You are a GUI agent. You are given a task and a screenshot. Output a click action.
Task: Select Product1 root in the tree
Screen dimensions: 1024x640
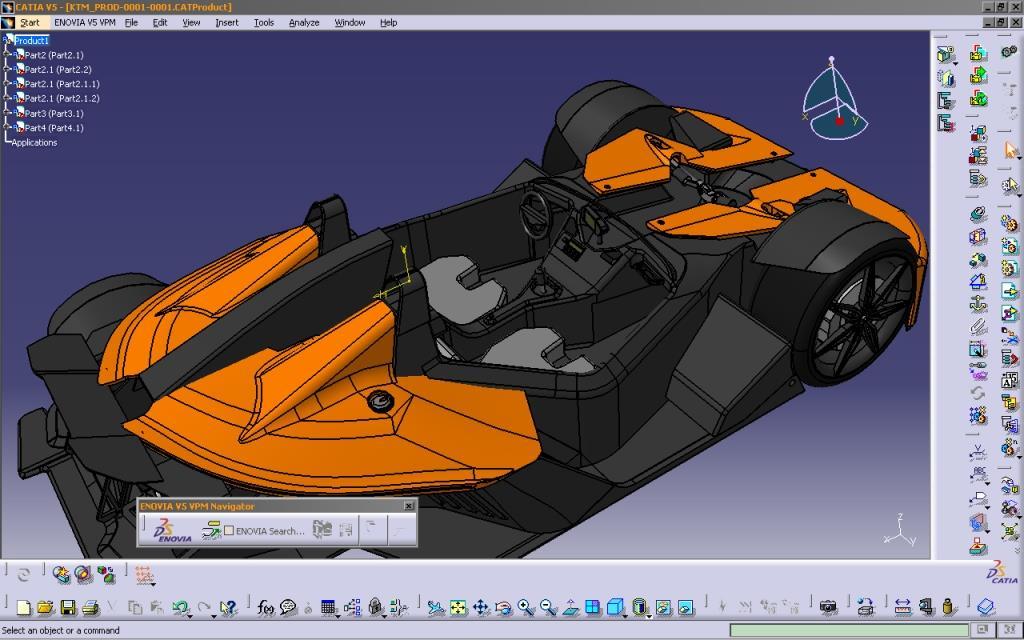pos(31,40)
